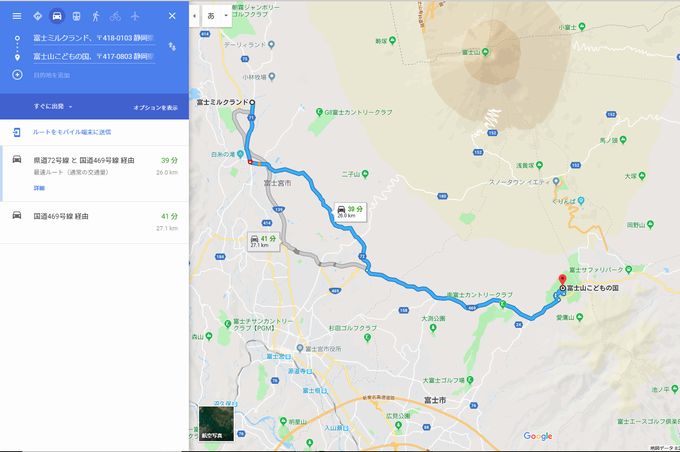This screenshot has width=680, height=452.
Task: Open the hamburger main menu
Action: coord(17,16)
